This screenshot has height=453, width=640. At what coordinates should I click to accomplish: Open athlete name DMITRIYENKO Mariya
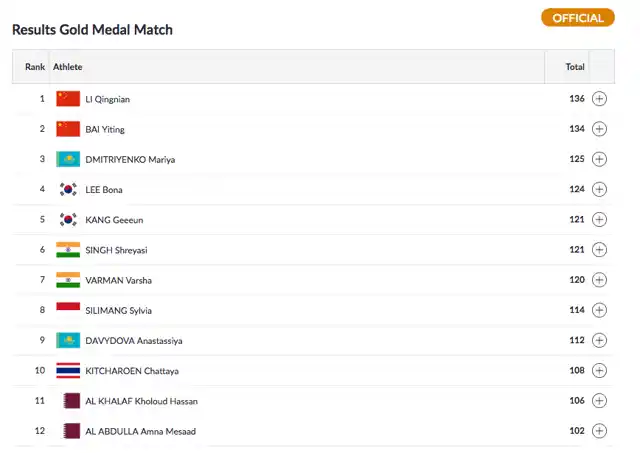130,160
